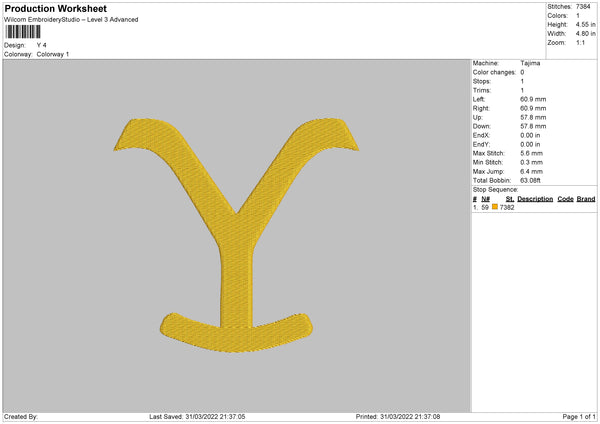Click the EndY value 0.00 in

pyautogui.click(x=530, y=145)
